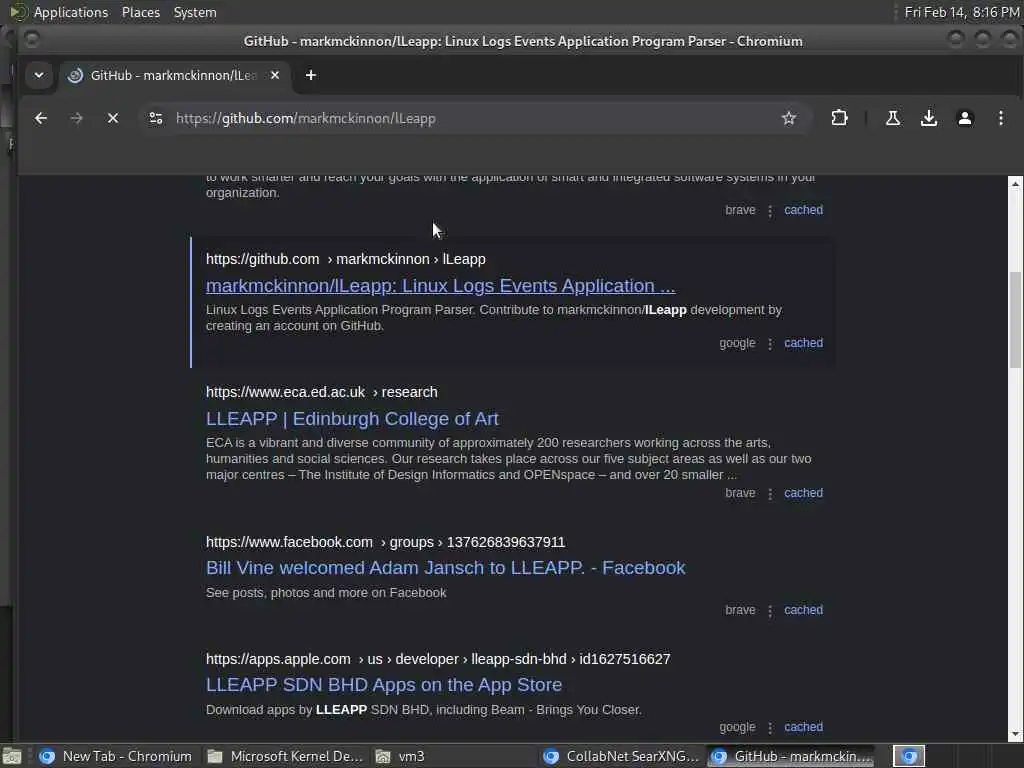This screenshot has height=768, width=1024.
Task: Click the facebook.com groups URL text
Action: pyautogui.click(x=385, y=542)
